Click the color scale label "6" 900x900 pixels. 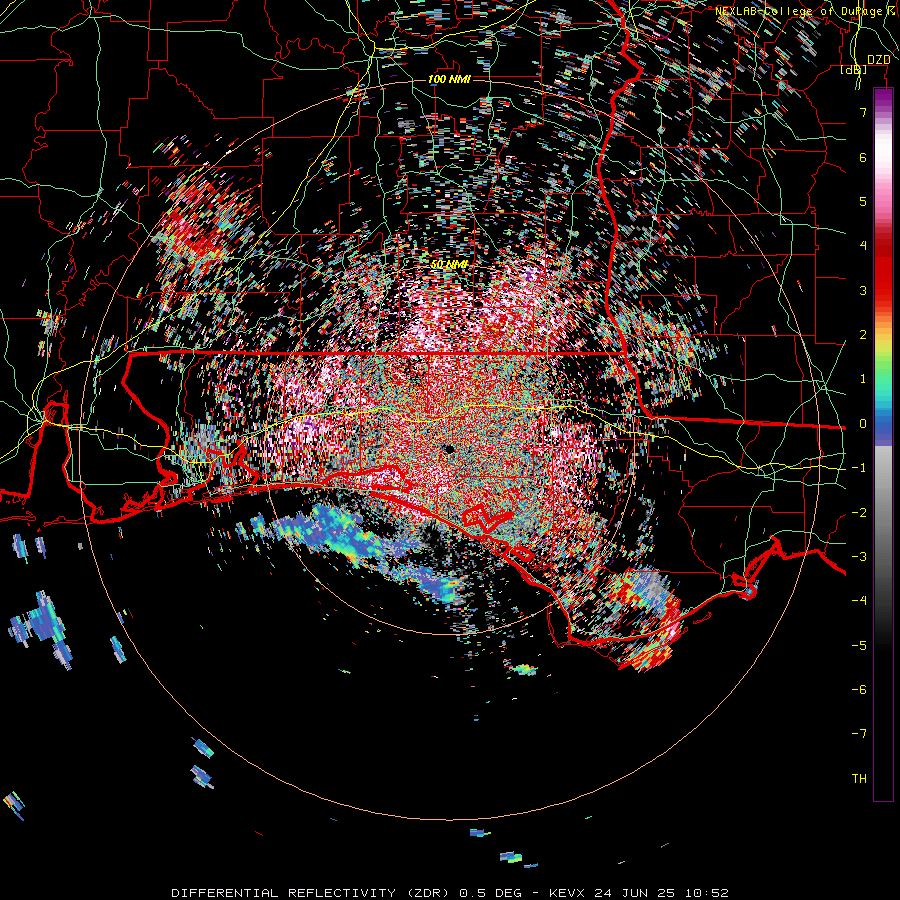tap(863, 157)
